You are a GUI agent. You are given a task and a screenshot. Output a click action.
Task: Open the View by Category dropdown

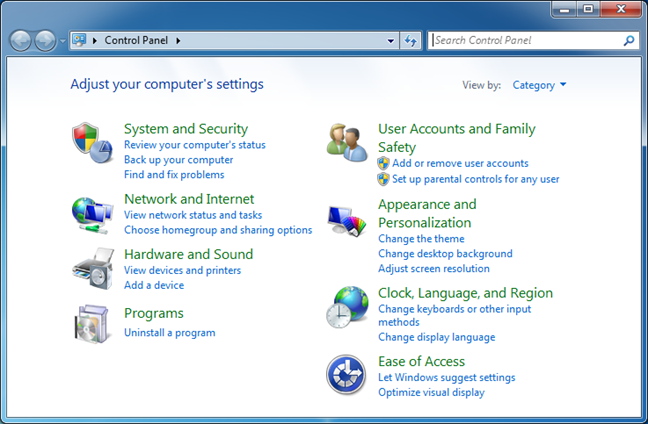(x=539, y=85)
